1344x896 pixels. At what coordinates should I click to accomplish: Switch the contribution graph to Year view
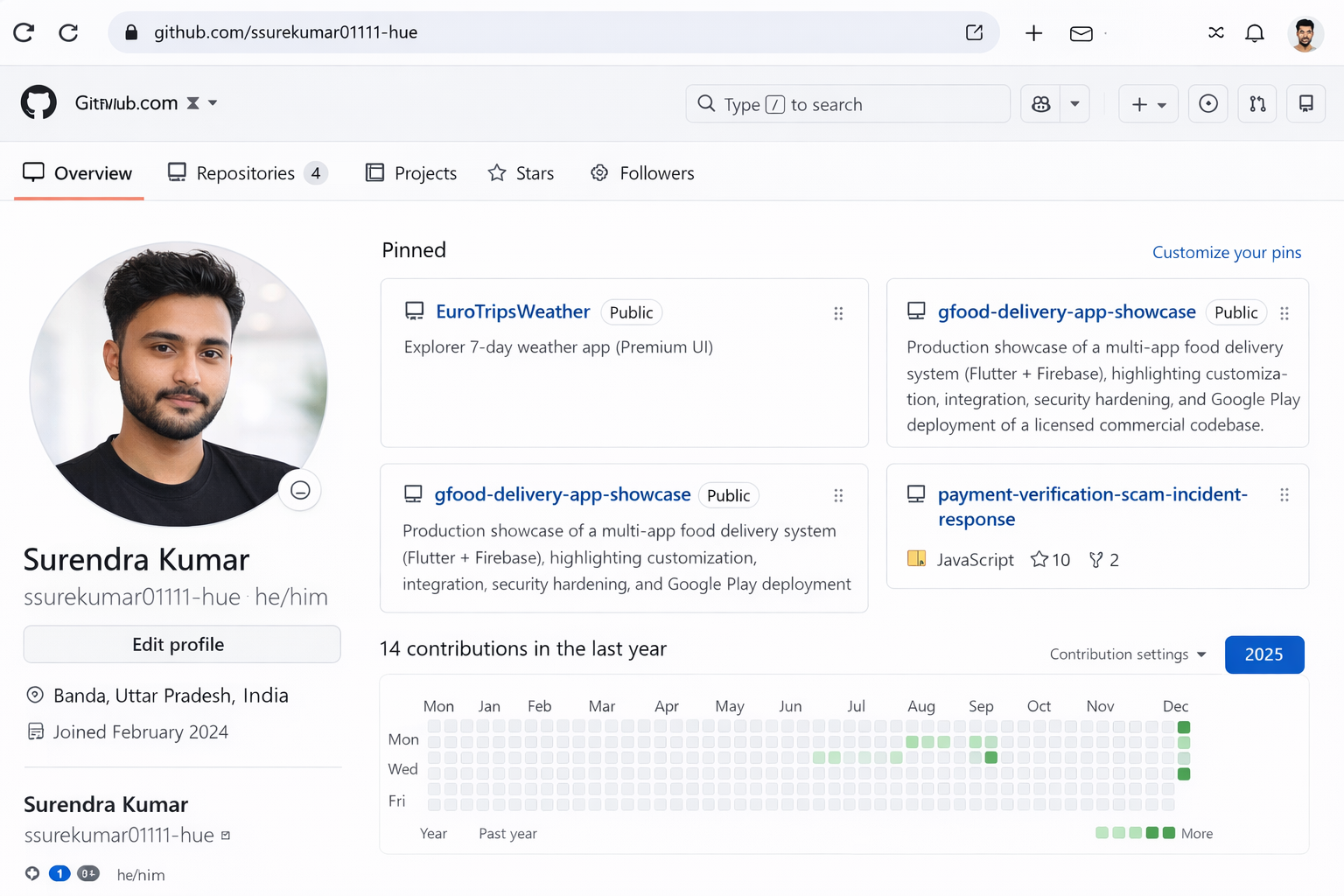pyautogui.click(x=433, y=834)
